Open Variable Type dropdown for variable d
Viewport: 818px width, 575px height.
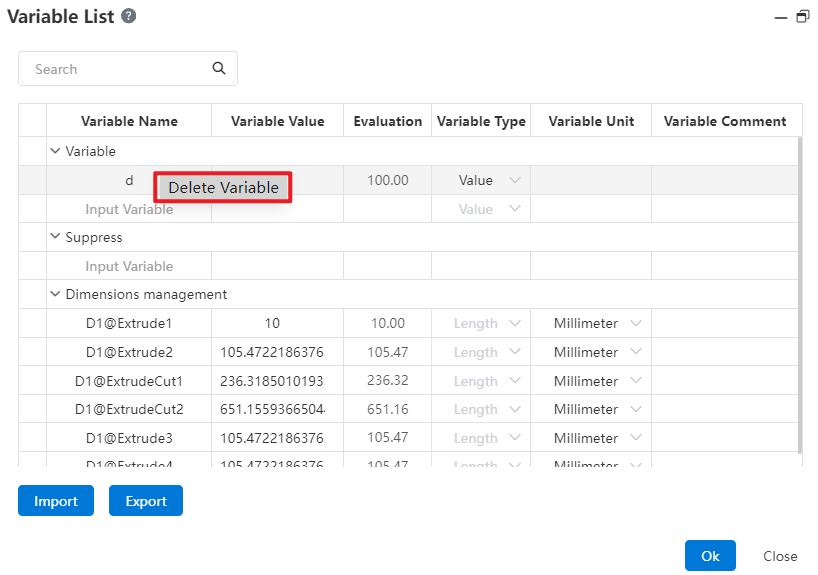click(515, 180)
